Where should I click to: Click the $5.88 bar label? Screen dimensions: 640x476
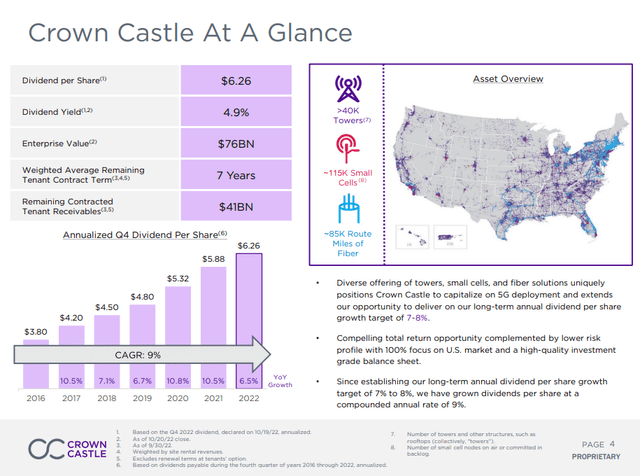pyautogui.click(x=213, y=259)
